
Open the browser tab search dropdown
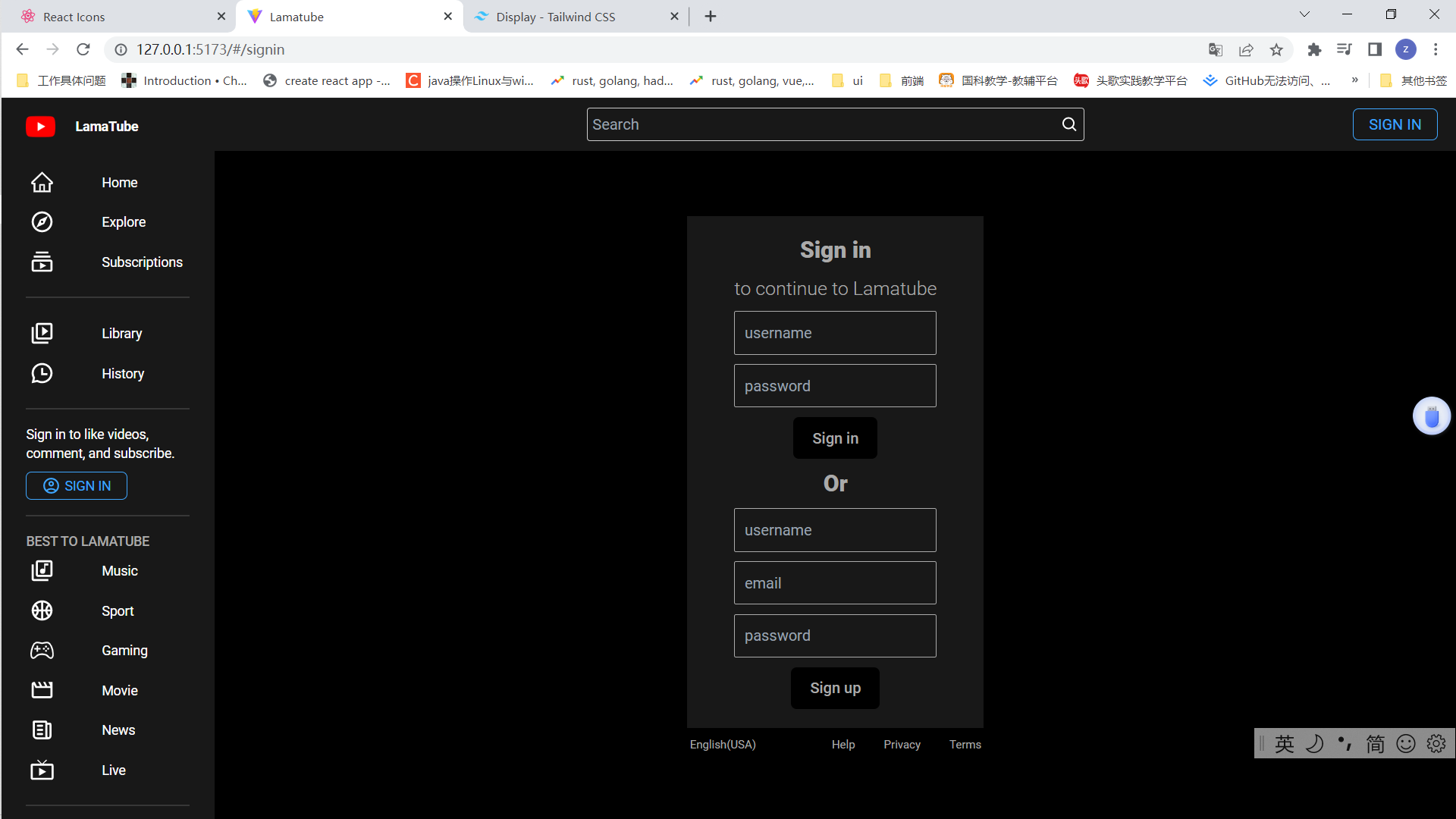pyautogui.click(x=1304, y=14)
